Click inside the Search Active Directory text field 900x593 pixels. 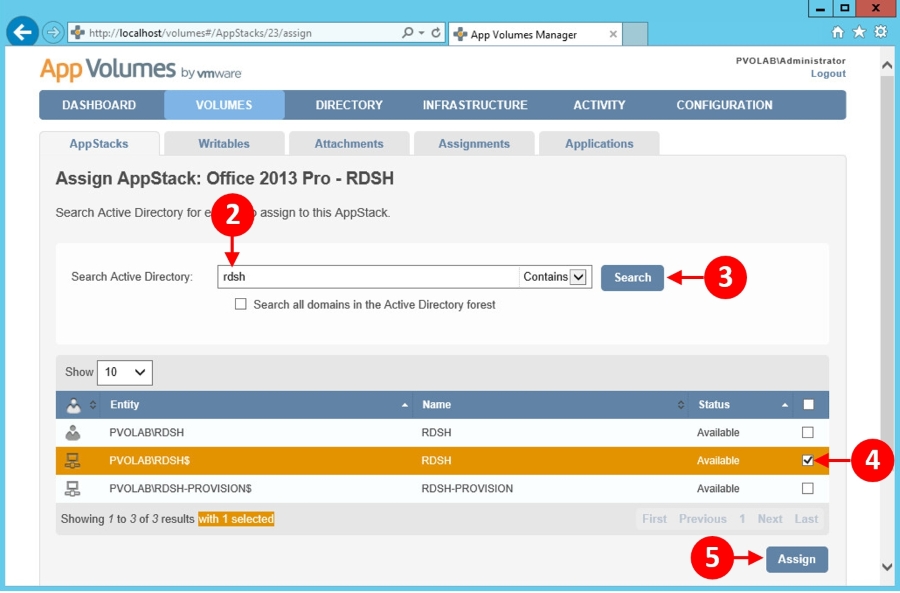pos(370,277)
